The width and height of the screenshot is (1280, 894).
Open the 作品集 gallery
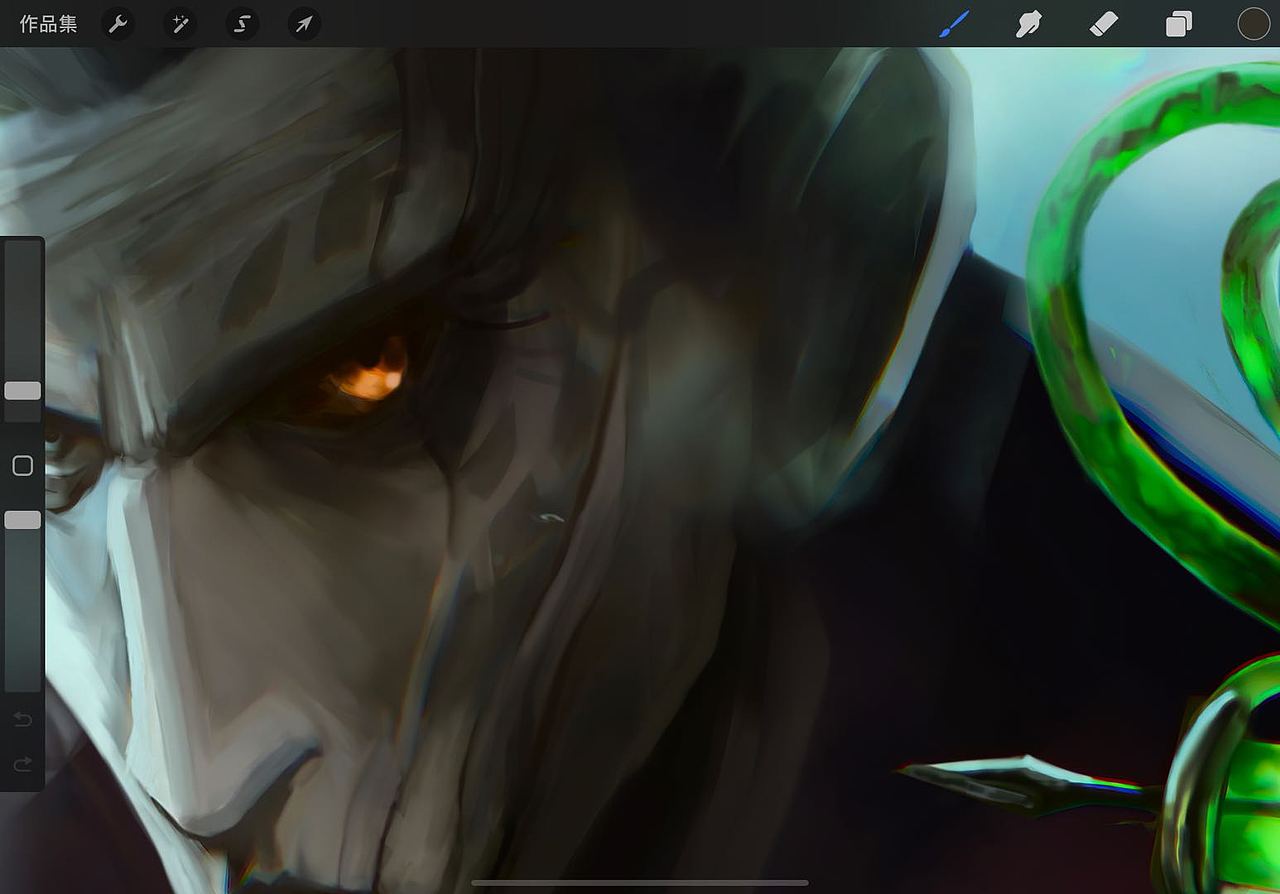pyautogui.click(x=48, y=24)
